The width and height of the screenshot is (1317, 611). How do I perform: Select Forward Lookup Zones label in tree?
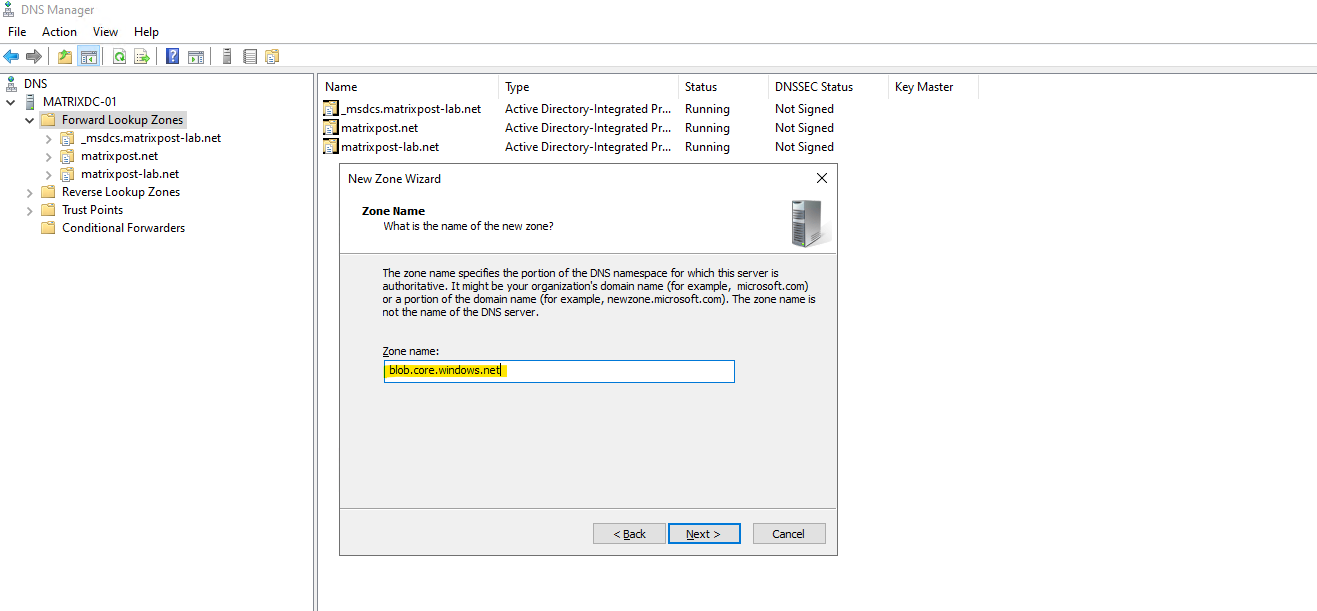click(123, 120)
